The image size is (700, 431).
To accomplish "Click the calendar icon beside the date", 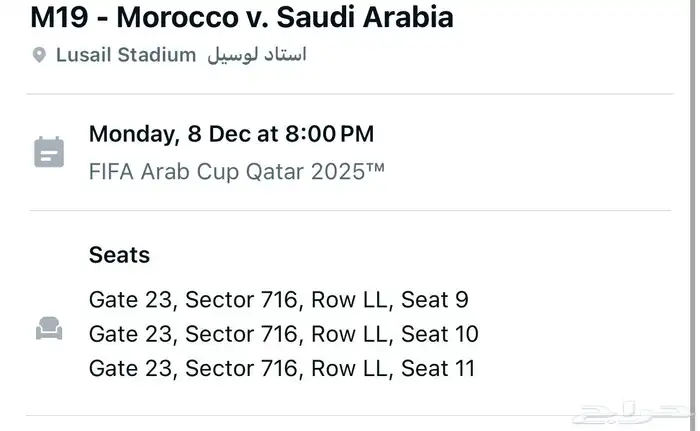I will pyautogui.click(x=48, y=152).
